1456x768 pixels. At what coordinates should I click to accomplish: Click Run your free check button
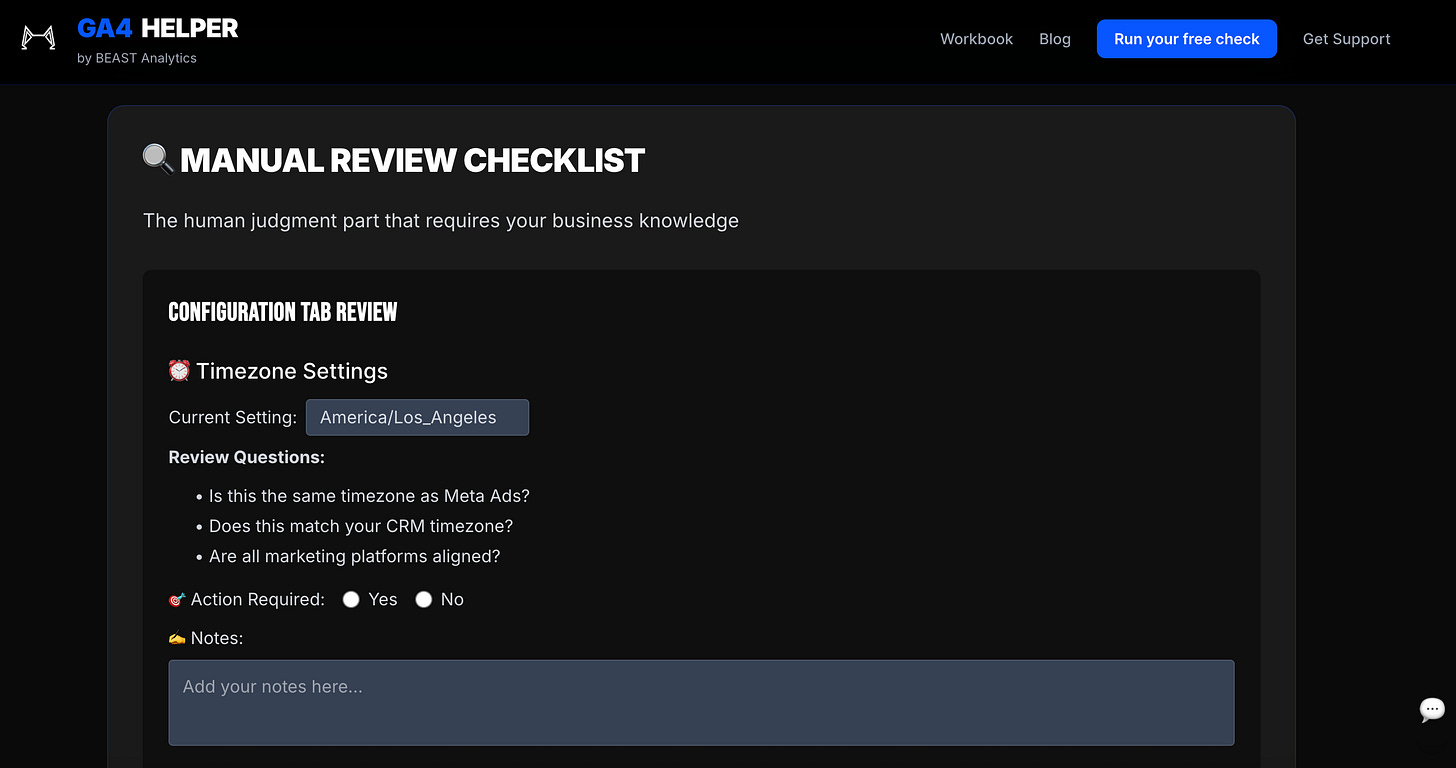(1187, 39)
